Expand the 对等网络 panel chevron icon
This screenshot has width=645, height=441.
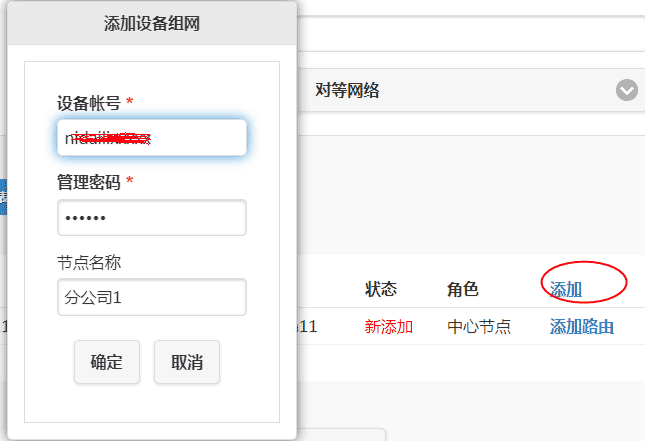(626, 91)
